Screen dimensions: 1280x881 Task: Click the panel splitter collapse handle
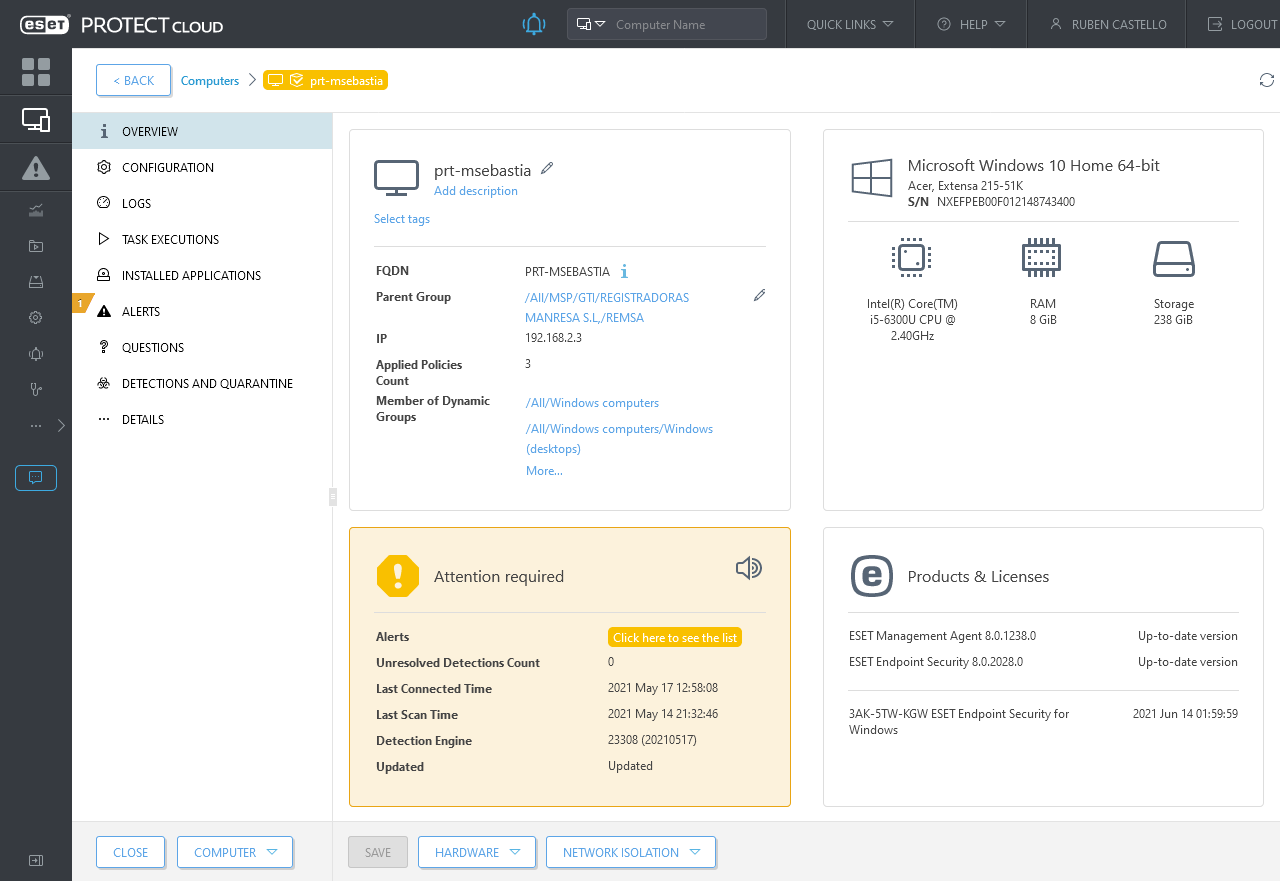333,496
